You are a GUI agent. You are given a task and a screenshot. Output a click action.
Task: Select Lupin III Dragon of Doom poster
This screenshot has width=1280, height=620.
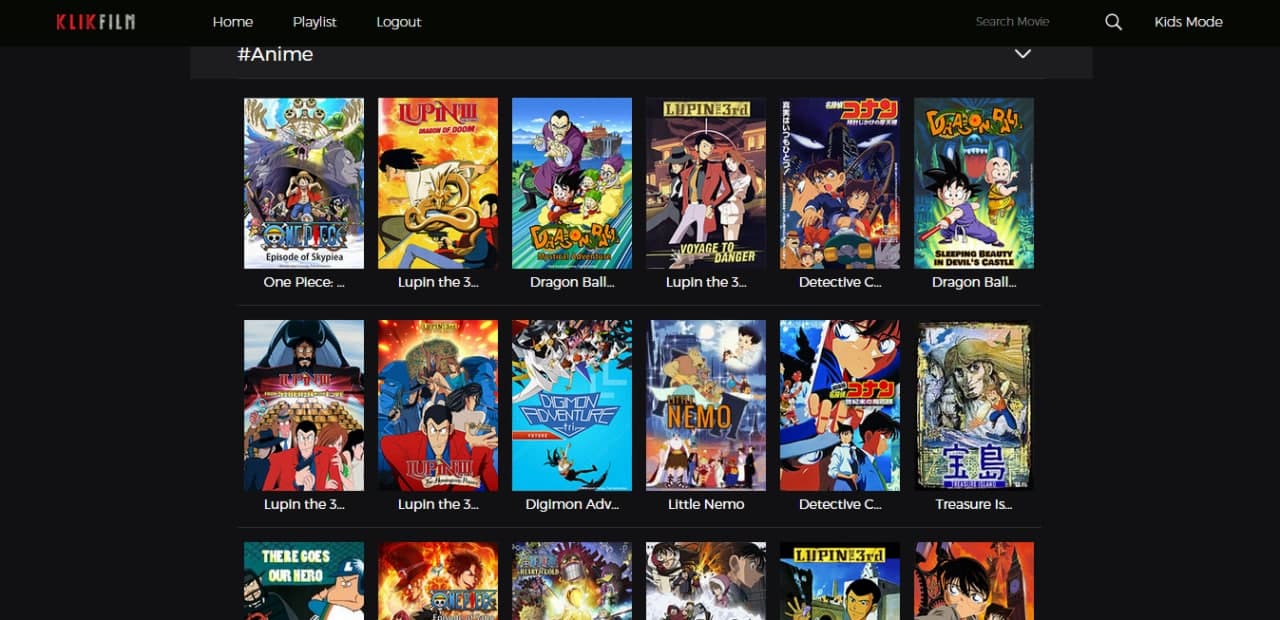(438, 183)
